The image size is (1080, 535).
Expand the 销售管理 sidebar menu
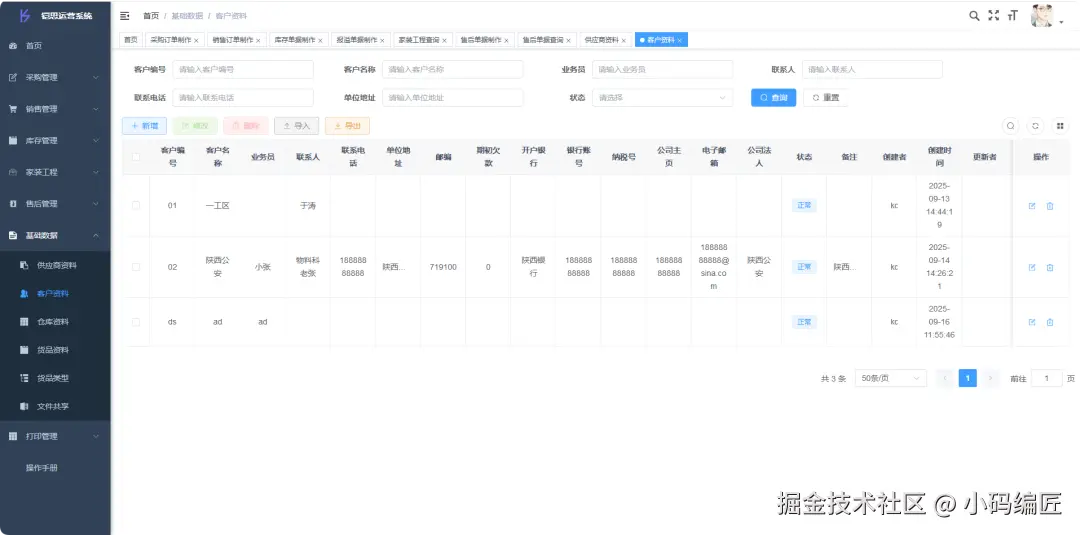click(55, 109)
